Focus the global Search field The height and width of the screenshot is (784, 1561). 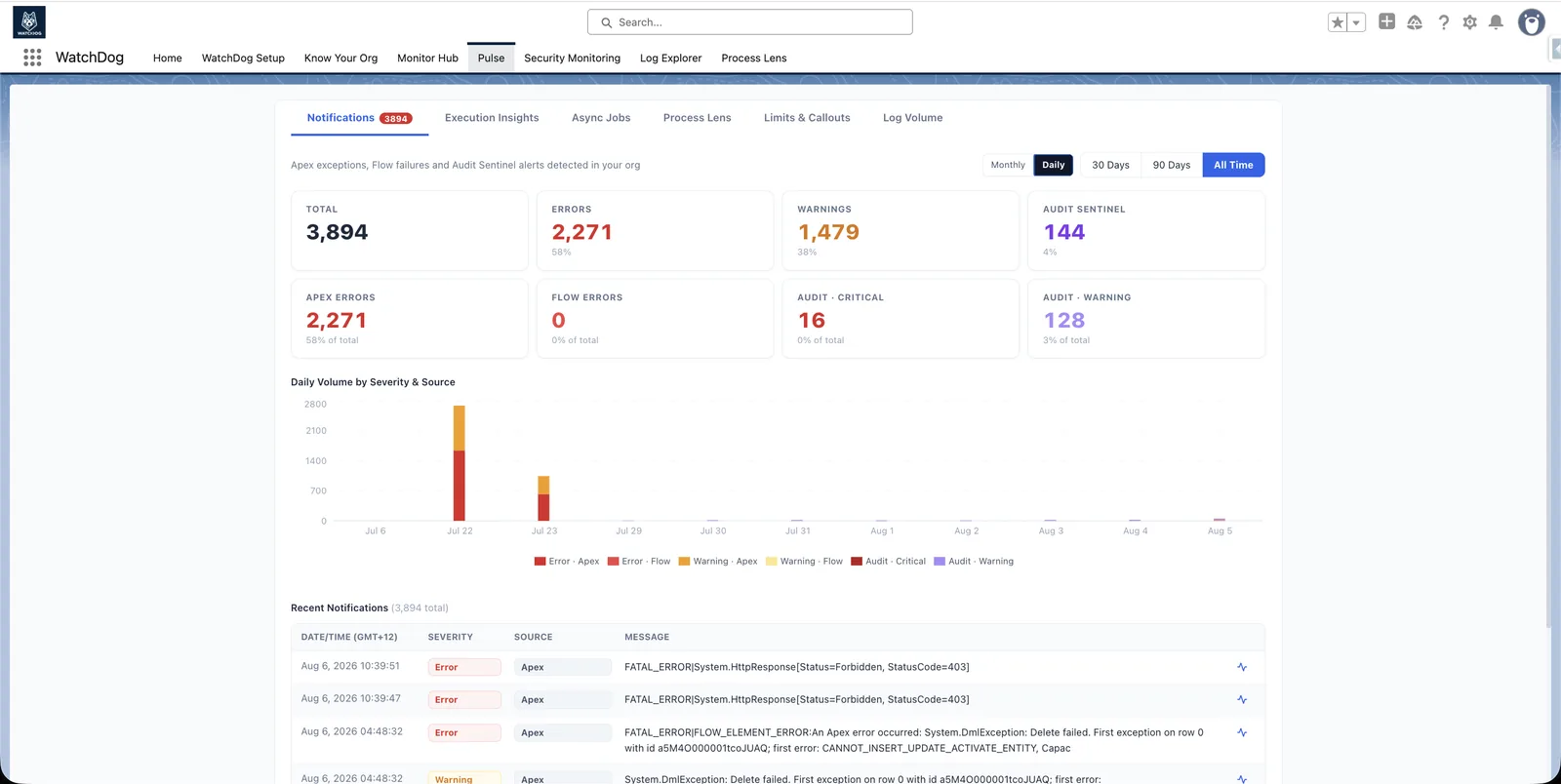[x=750, y=22]
